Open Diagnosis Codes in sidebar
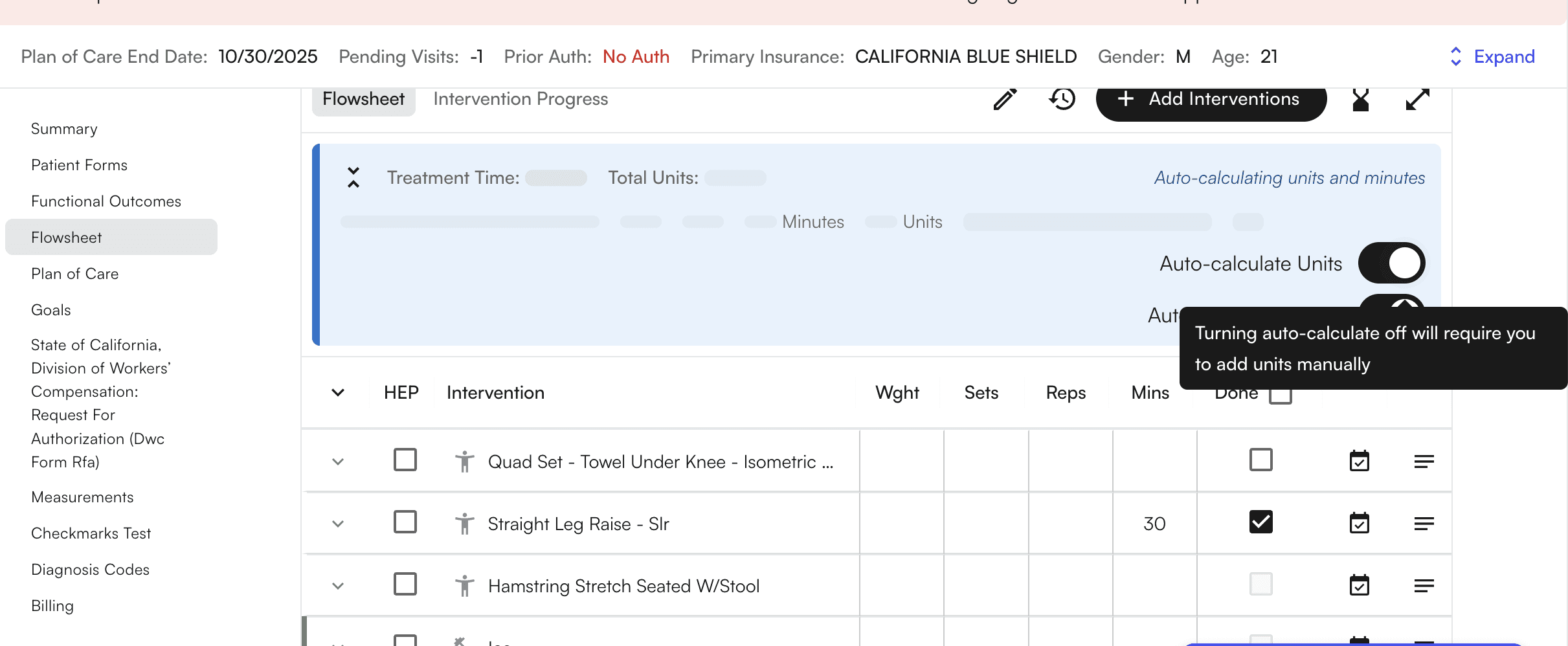Image resolution: width=1568 pixels, height=646 pixels. [x=91, y=570]
